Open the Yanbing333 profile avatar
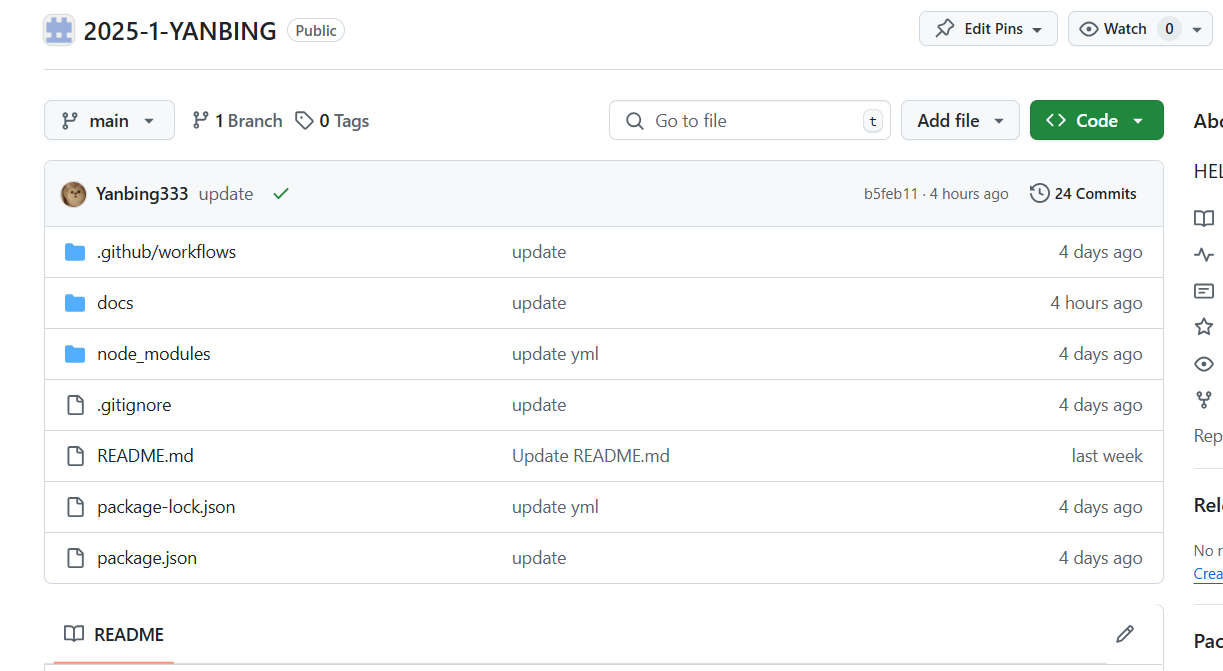The height and width of the screenshot is (671, 1223). [73, 194]
